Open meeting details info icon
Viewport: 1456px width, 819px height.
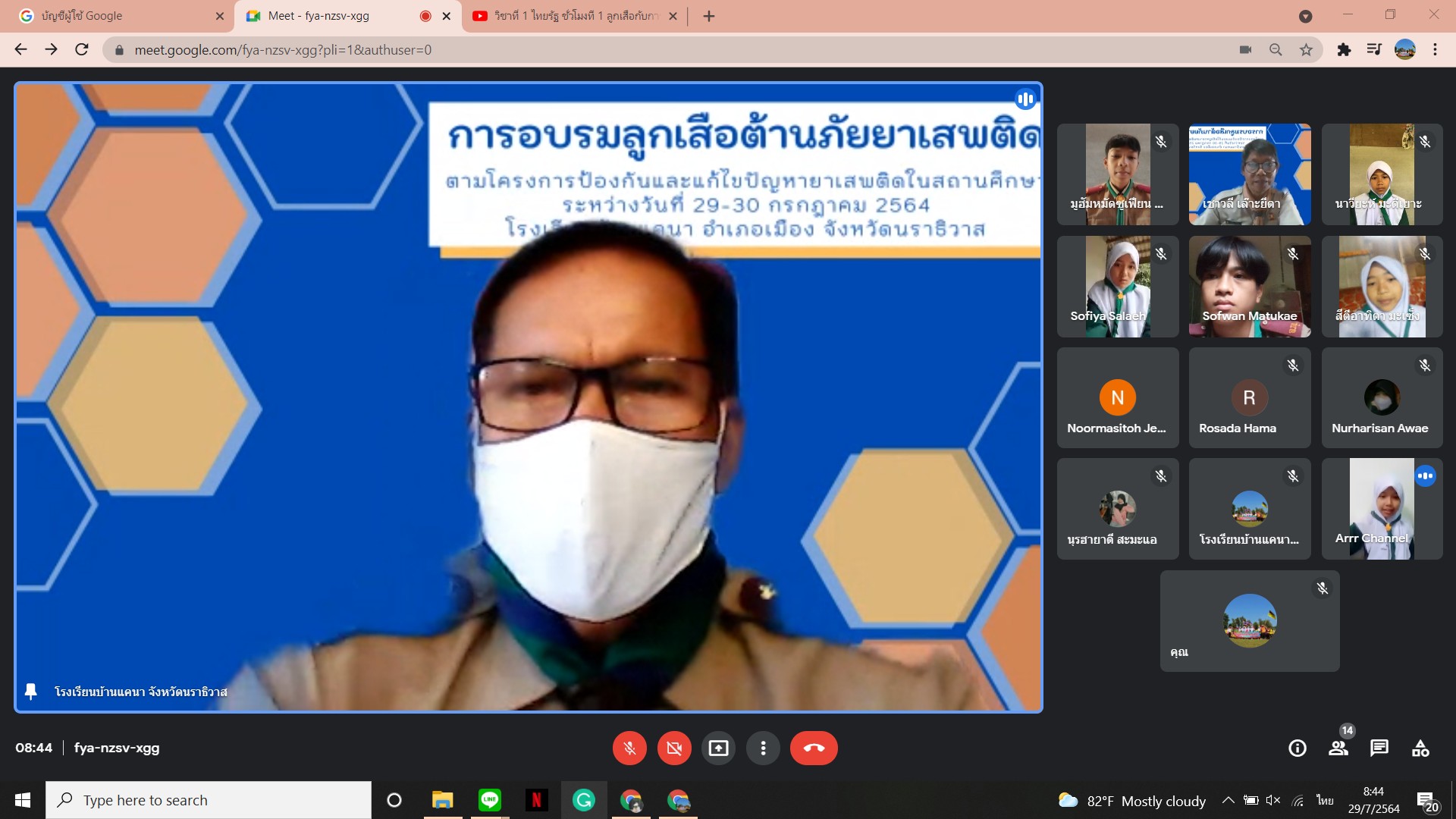(1298, 748)
